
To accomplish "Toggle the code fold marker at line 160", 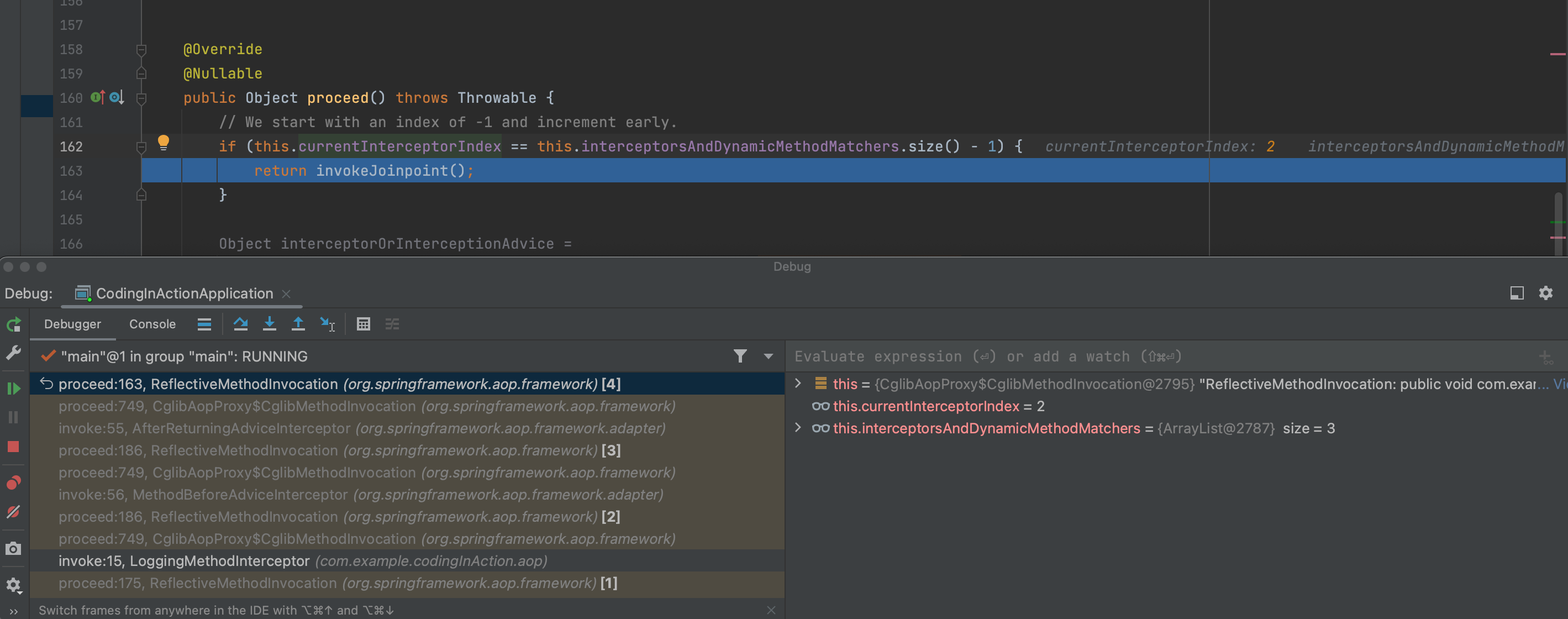I will pyautogui.click(x=141, y=98).
